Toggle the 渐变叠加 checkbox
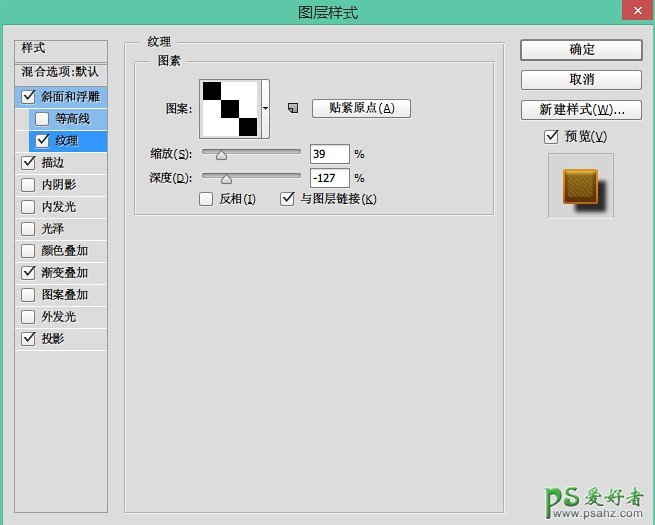The width and height of the screenshot is (655, 525). coord(28,273)
